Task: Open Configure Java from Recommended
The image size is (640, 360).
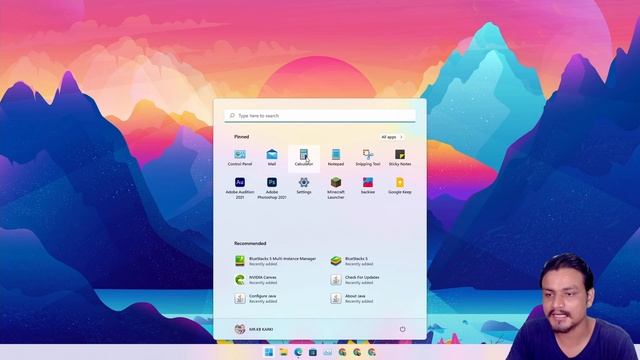Action: coord(256,298)
